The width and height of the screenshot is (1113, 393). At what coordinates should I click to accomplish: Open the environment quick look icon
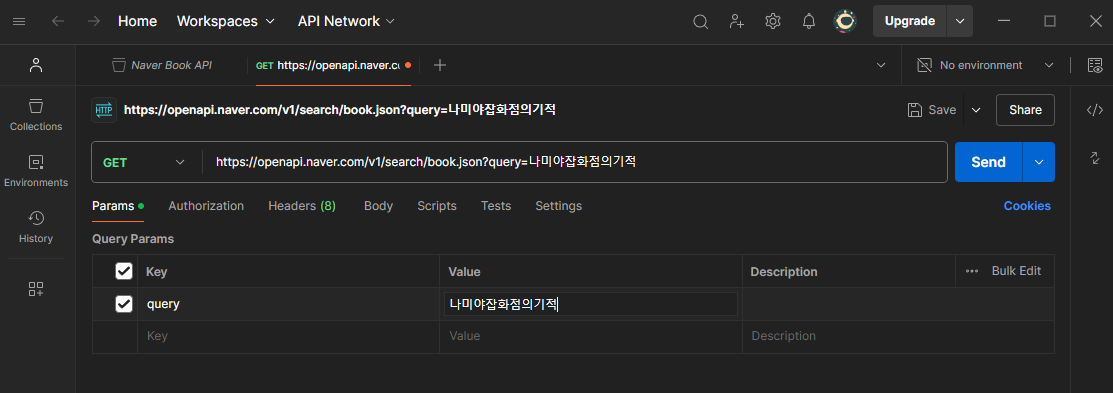click(x=1095, y=65)
